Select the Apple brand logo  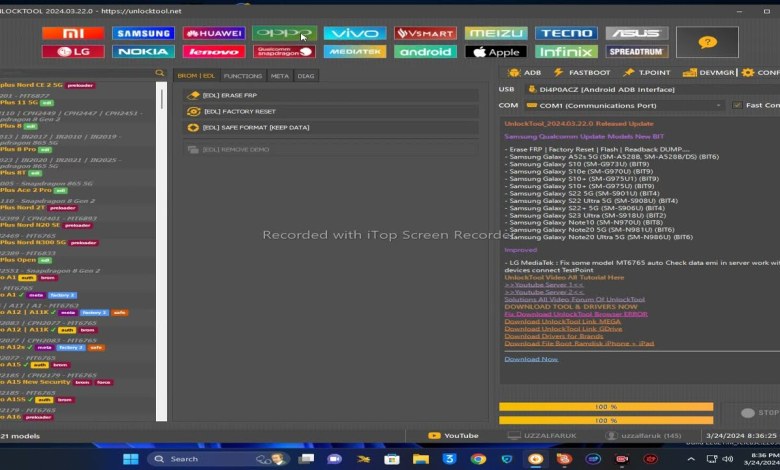pyautogui.click(x=496, y=52)
